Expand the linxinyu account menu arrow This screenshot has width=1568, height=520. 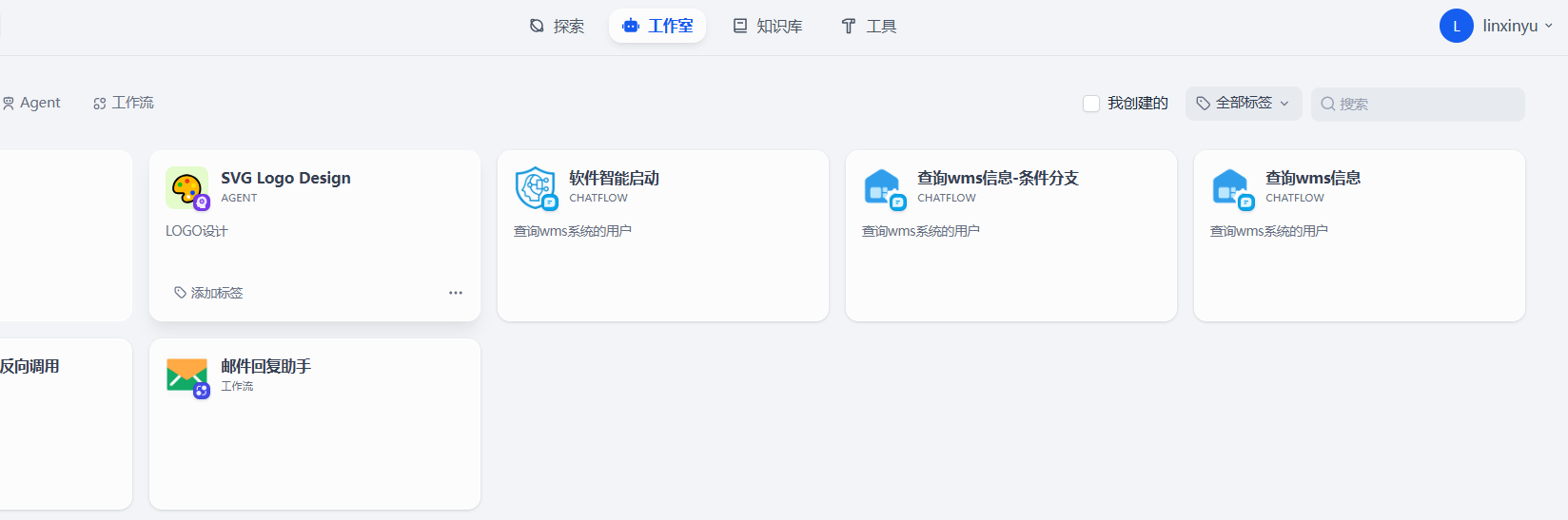(x=1549, y=27)
